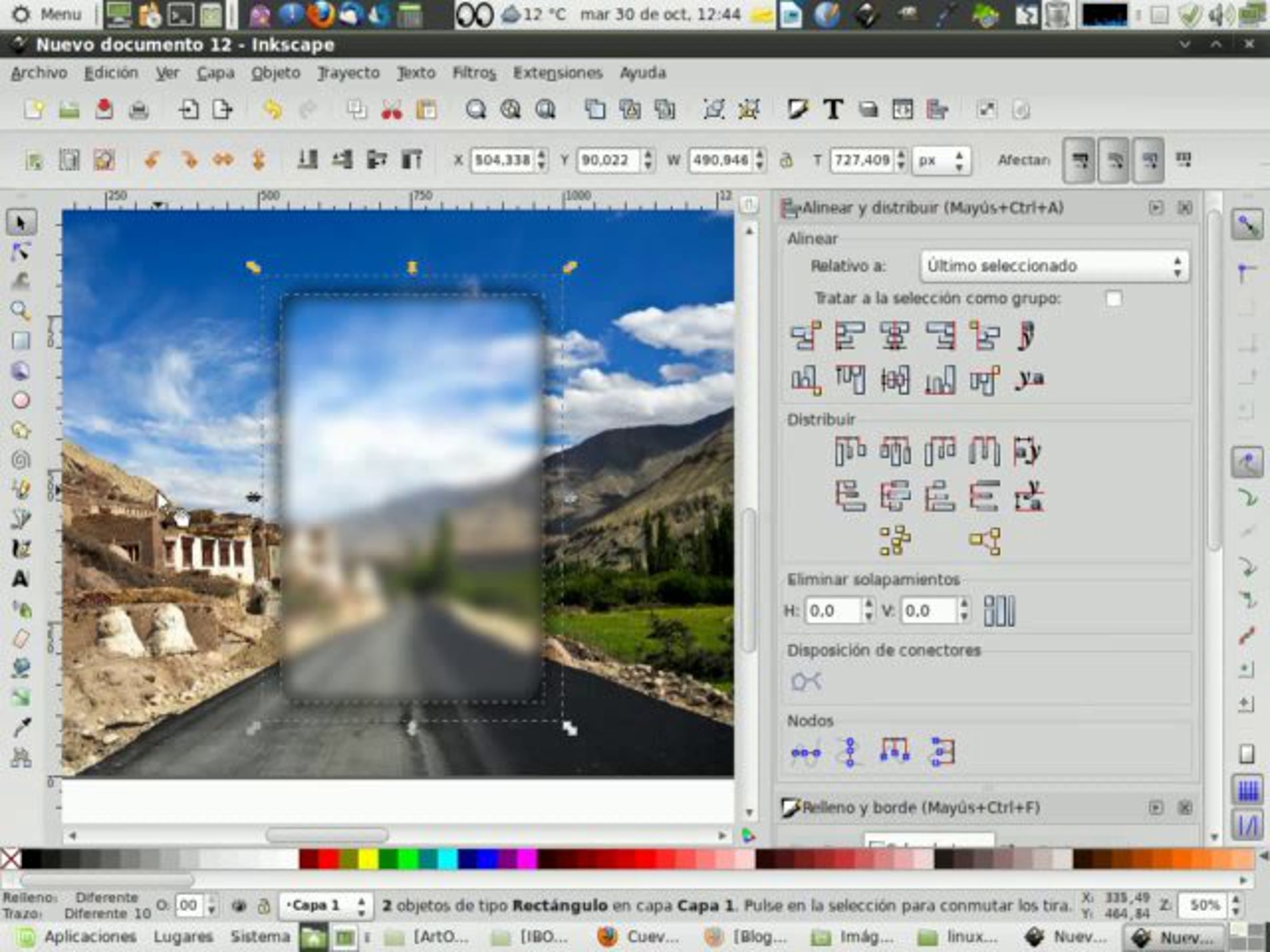Select the Rectangle tool
Viewport: 1270px width, 952px height.
[x=21, y=340]
